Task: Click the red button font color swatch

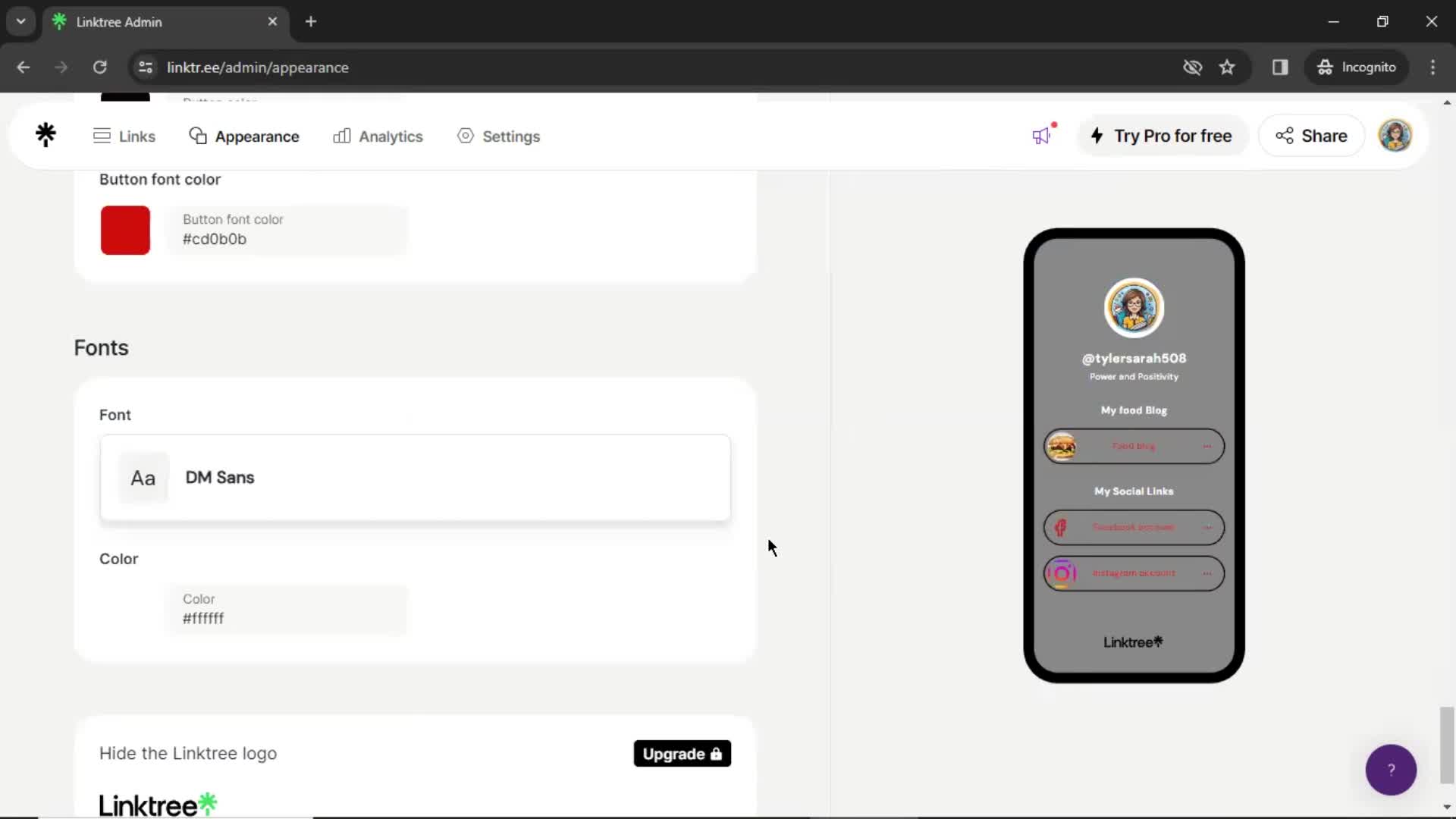Action: (125, 229)
